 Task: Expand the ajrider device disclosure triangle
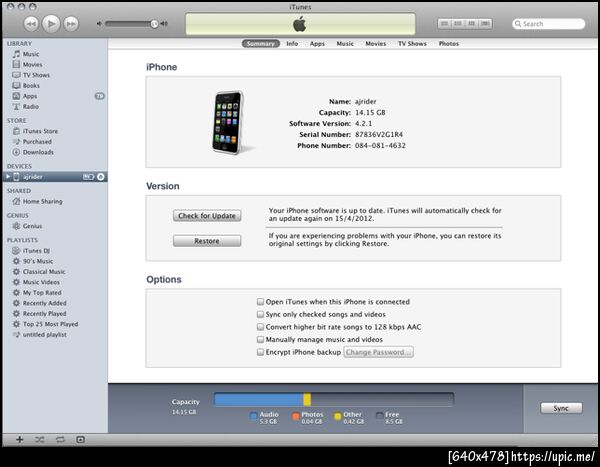(8, 176)
